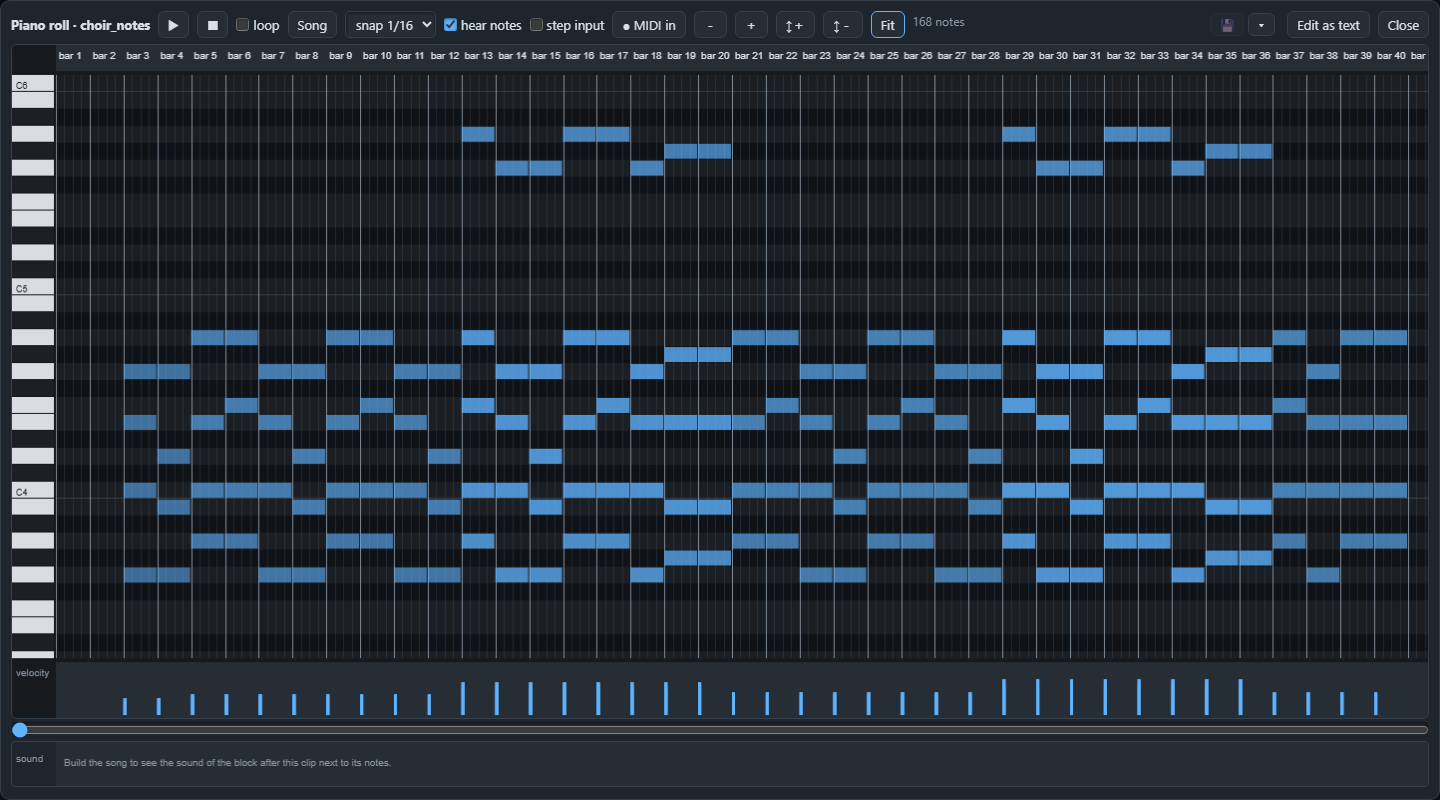Click the 'Piano roll · choir_notes' title
The height and width of the screenshot is (800, 1440).
pyautogui.click(x=81, y=25)
